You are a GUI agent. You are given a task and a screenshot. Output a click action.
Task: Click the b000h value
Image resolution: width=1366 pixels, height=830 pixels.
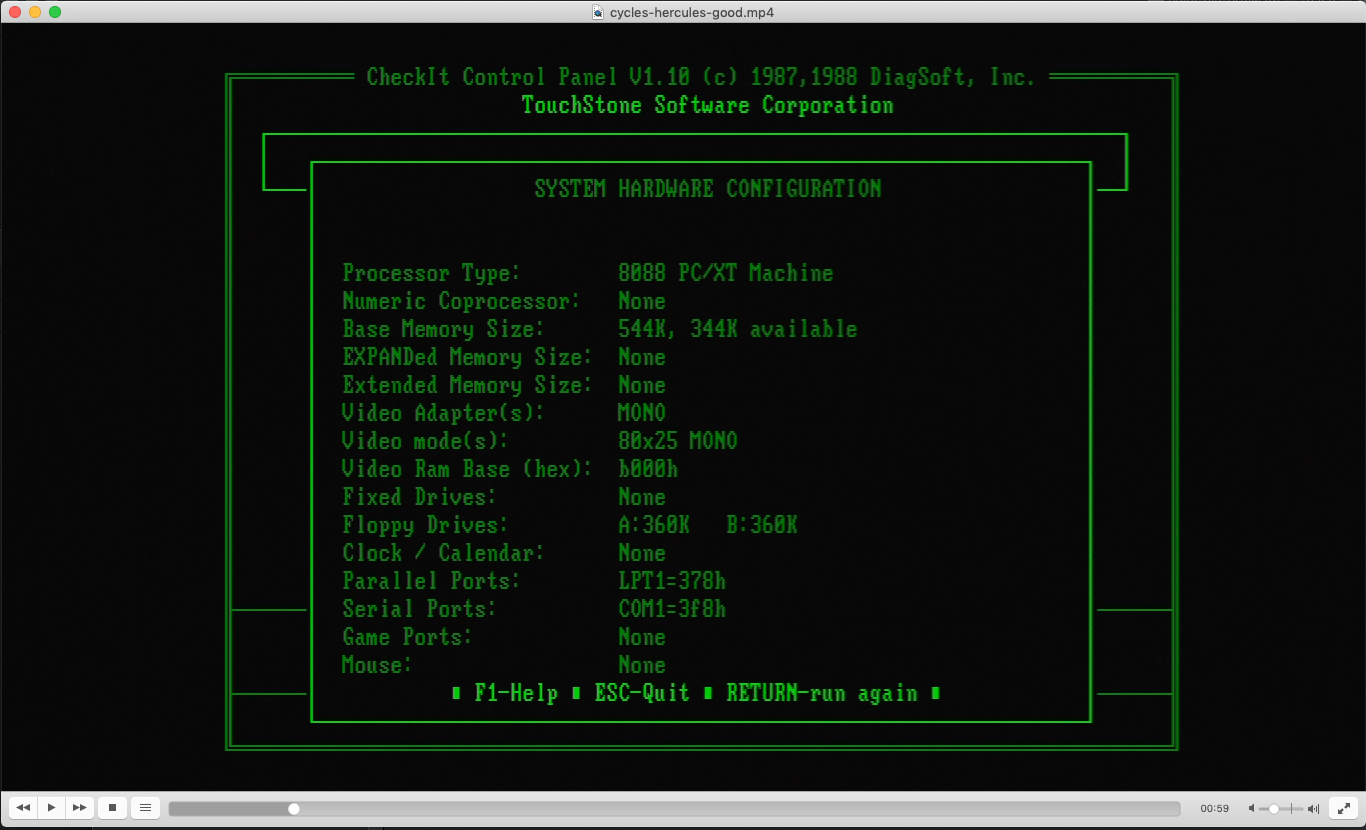click(x=648, y=469)
